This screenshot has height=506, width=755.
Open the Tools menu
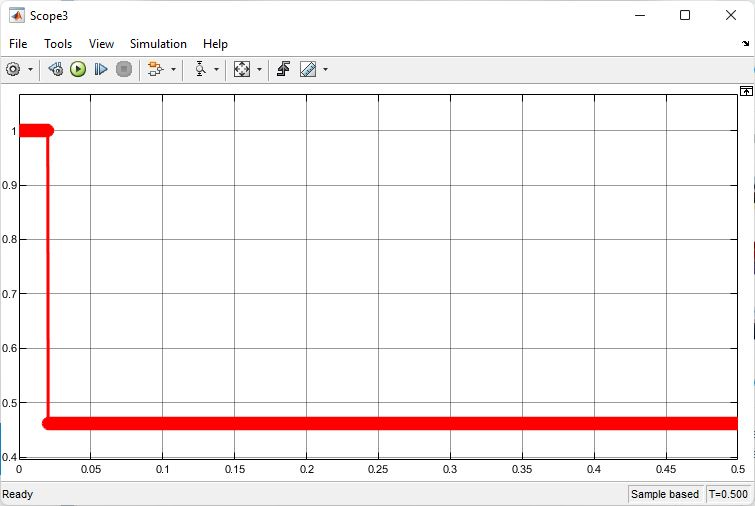(x=58, y=44)
